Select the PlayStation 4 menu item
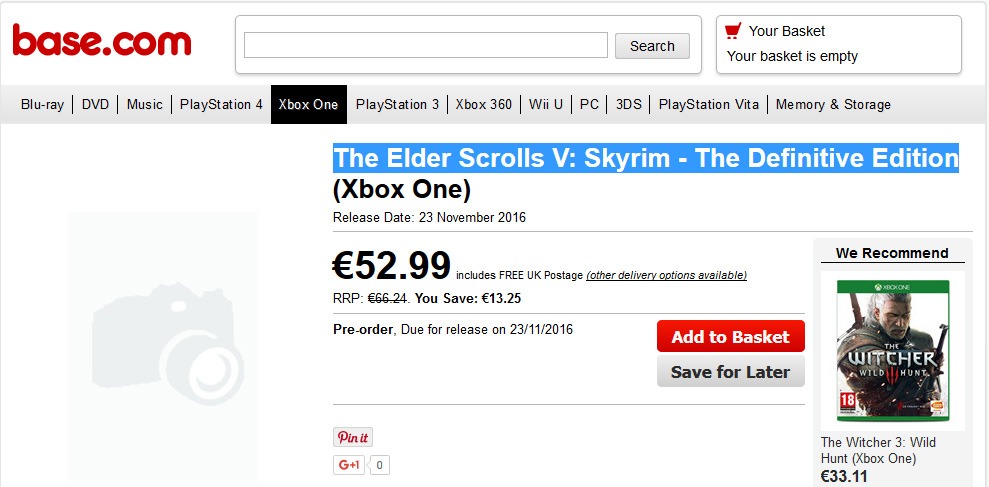 click(221, 105)
